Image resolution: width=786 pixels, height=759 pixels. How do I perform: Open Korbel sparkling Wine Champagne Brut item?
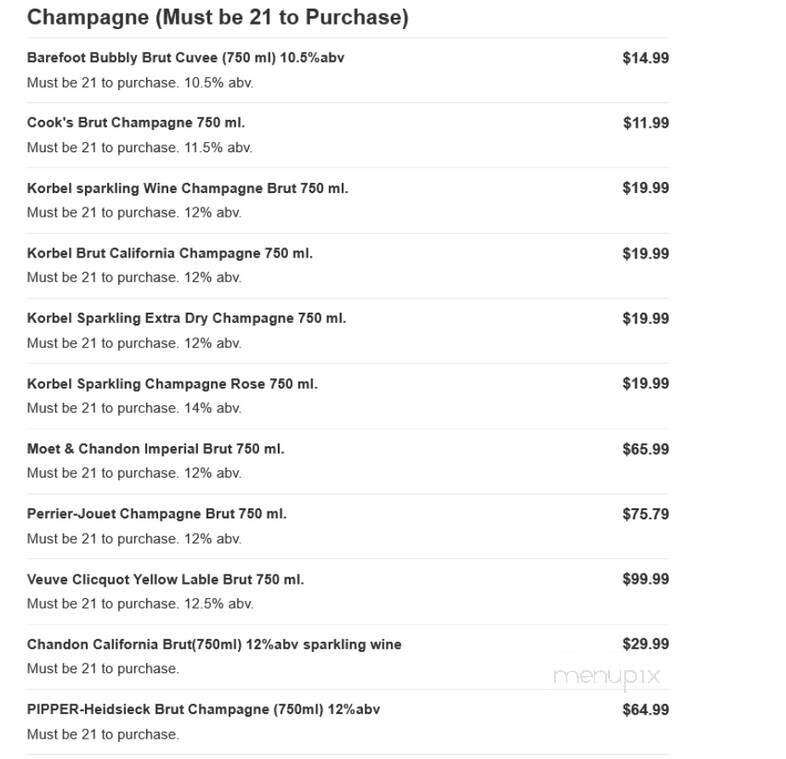click(x=187, y=188)
